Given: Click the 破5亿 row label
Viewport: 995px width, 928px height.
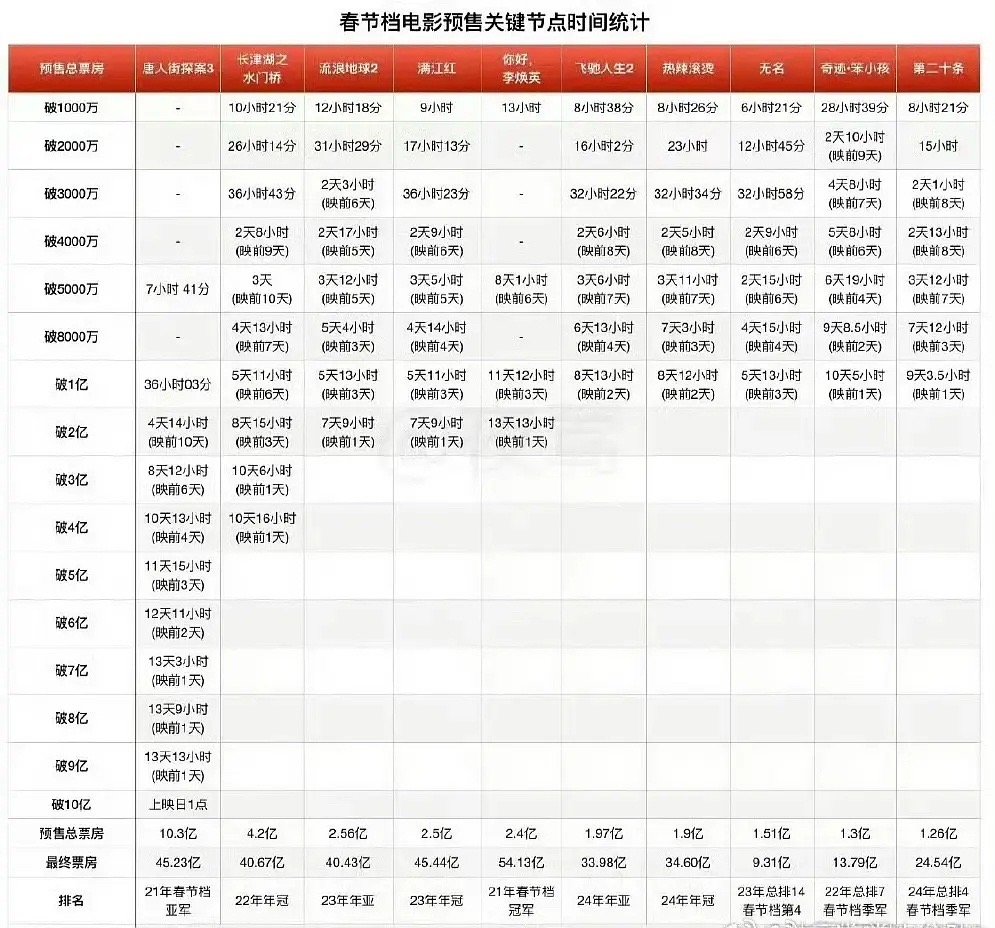Looking at the screenshot, I should point(71,575).
